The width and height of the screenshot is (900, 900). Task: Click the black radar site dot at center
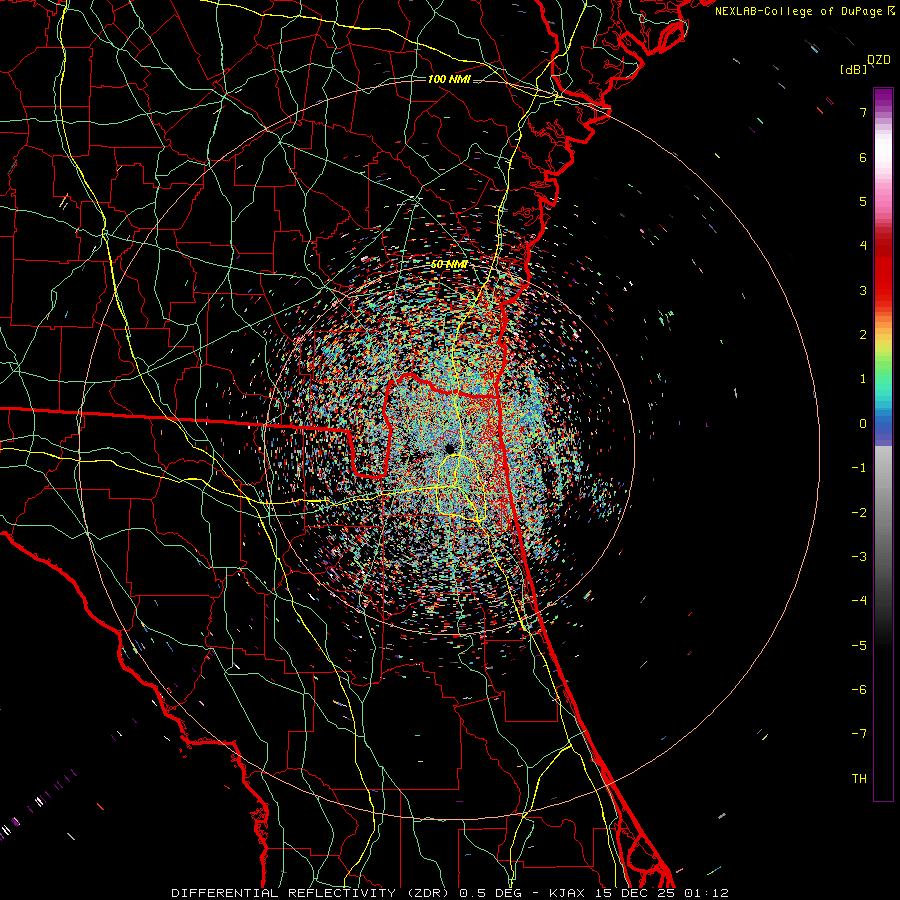click(449, 448)
